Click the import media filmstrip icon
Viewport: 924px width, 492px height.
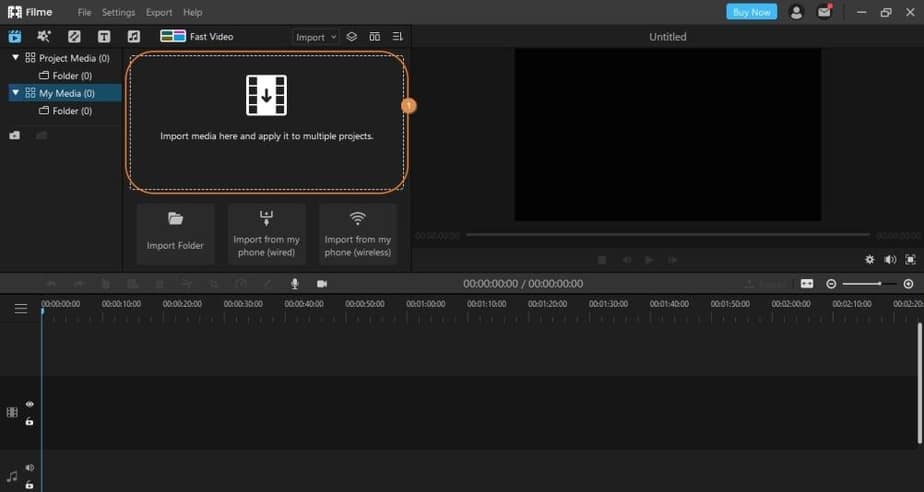coord(266,95)
